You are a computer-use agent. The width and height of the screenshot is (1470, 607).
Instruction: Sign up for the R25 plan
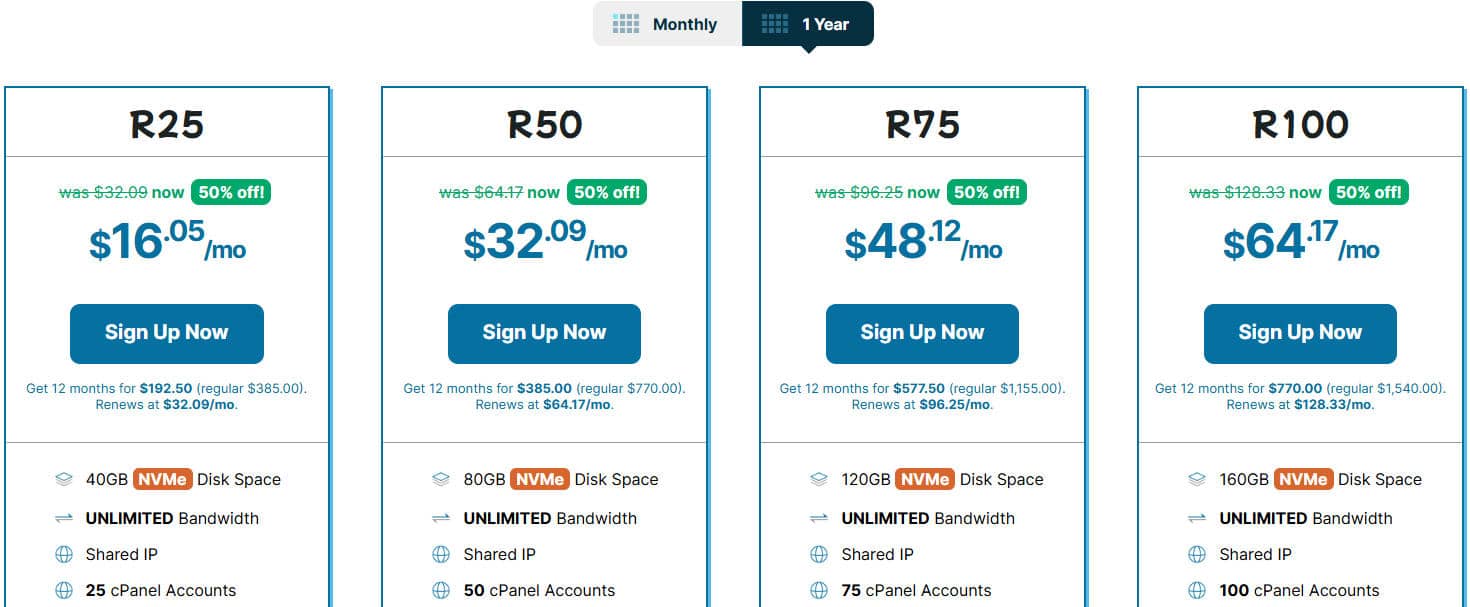[167, 334]
